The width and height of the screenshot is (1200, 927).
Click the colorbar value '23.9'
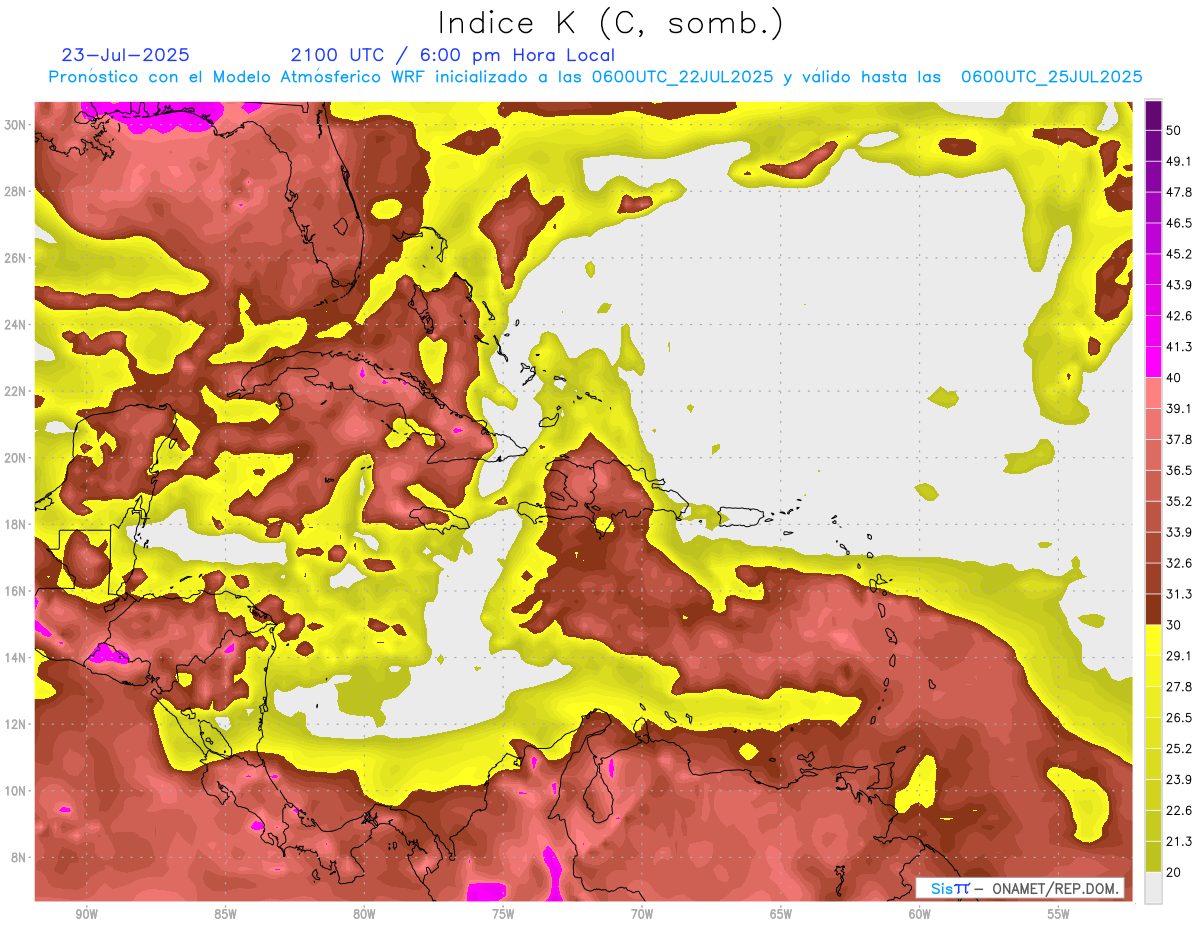pos(1179,780)
